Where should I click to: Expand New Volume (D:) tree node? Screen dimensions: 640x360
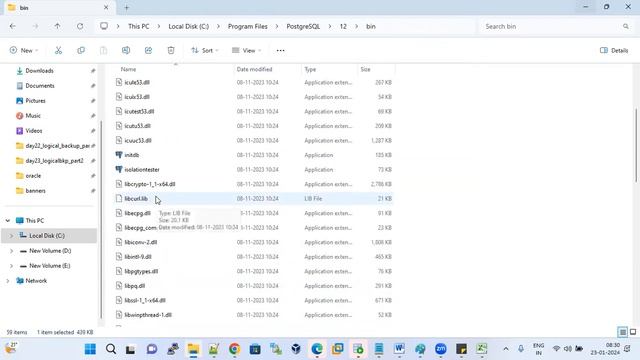click(x=11, y=251)
